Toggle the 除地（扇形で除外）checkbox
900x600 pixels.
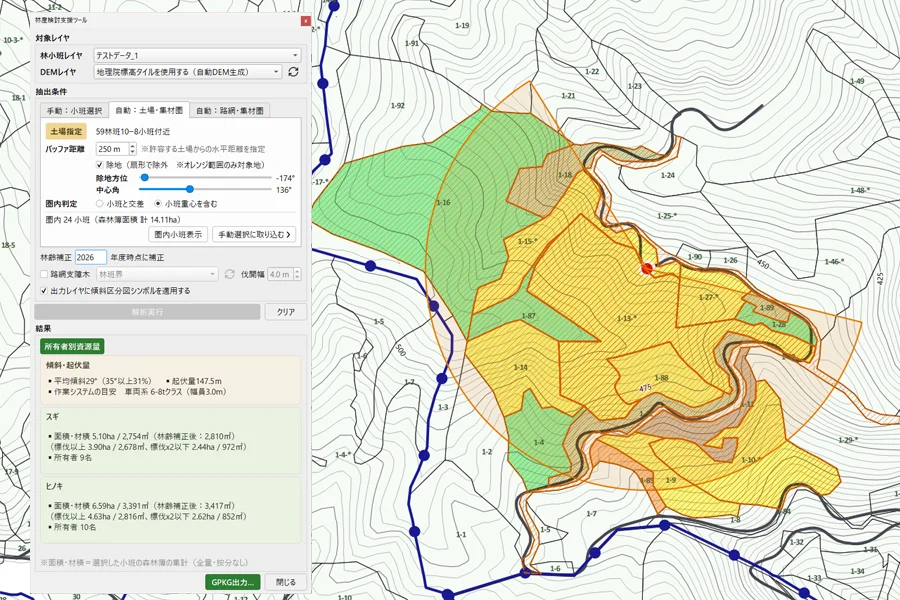coord(100,165)
